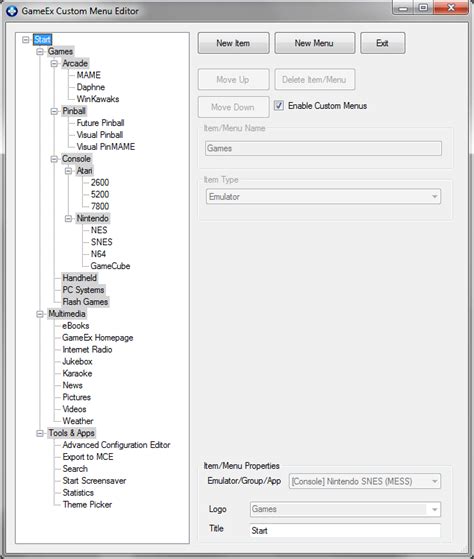The width and height of the screenshot is (474, 559).
Task: Click the Title input field
Action: click(345, 530)
